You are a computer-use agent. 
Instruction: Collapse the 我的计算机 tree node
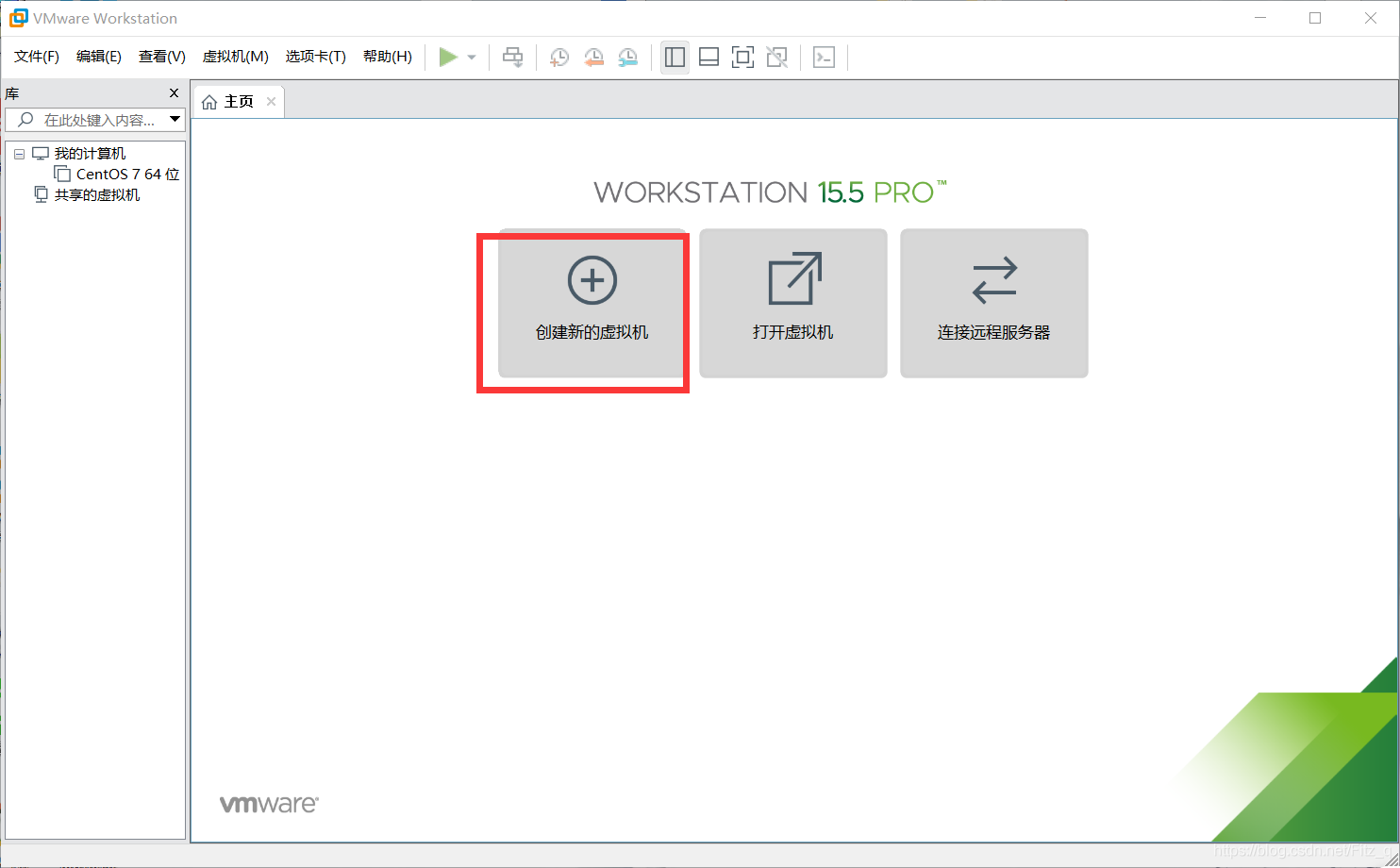click(19, 154)
